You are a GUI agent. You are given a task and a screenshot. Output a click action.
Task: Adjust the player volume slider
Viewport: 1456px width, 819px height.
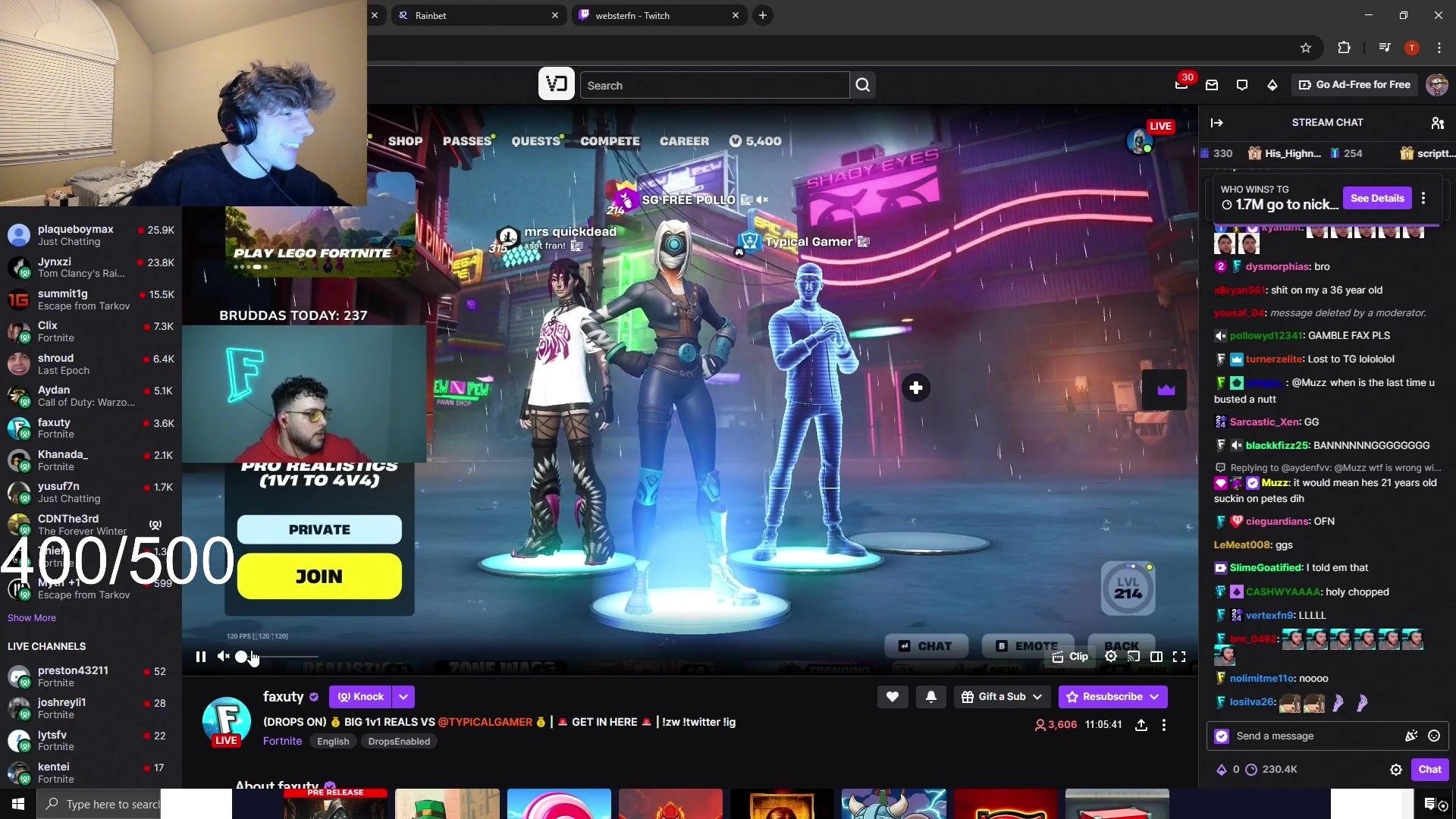point(277,657)
